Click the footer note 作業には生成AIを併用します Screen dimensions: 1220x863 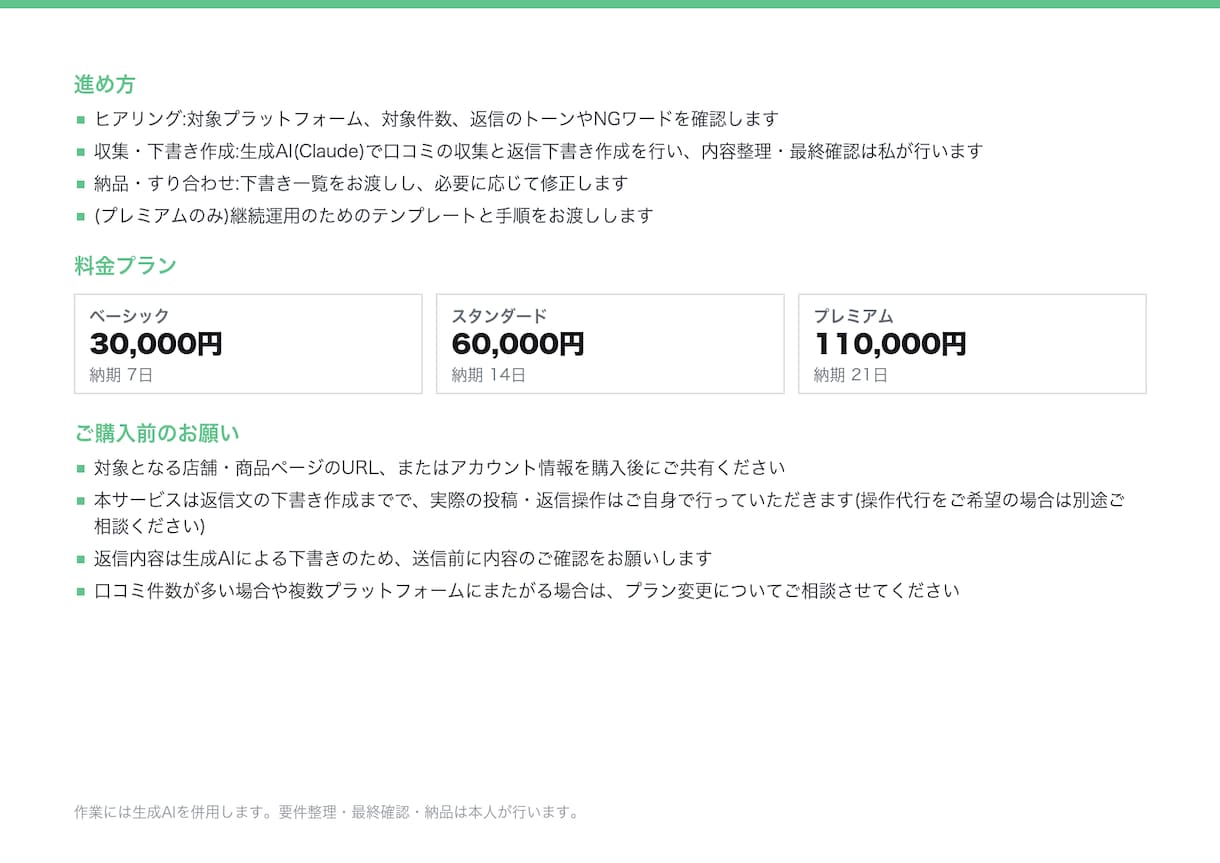pos(327,812)
